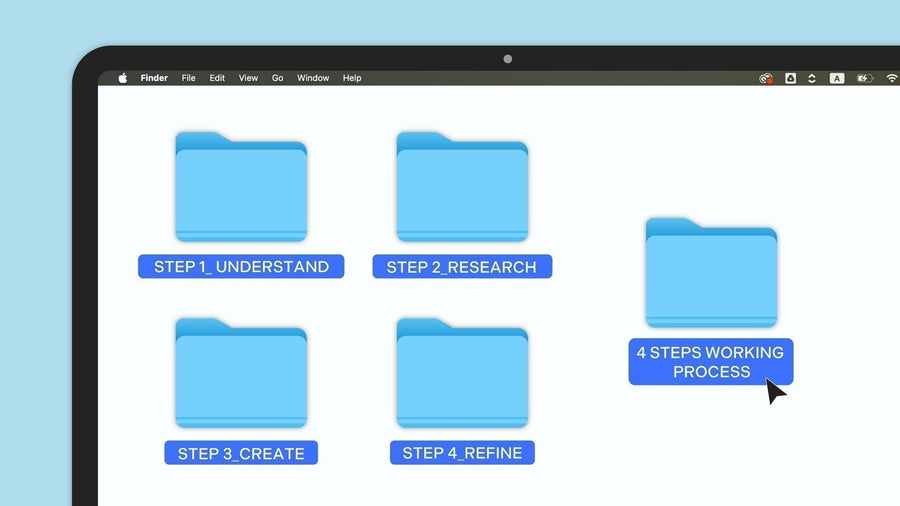900x506 pixels.
Task: Open the Go menu
Action: [278, 78]
